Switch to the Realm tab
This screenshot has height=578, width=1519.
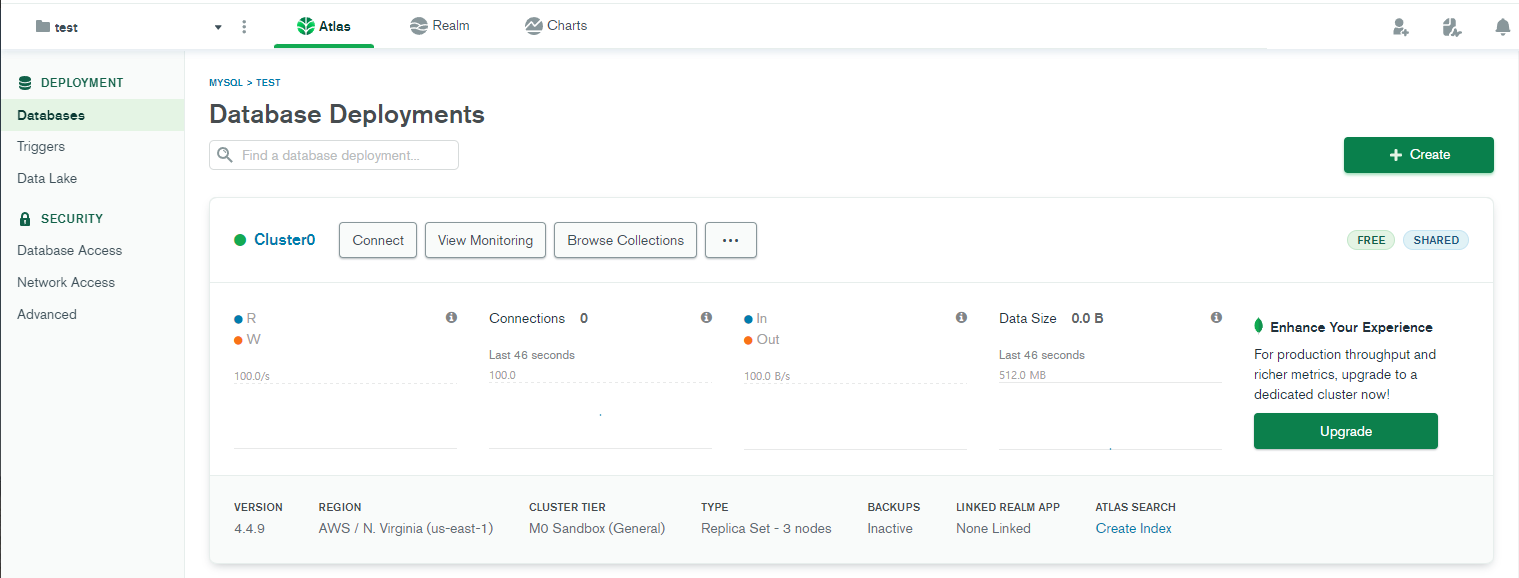(440, 26)
